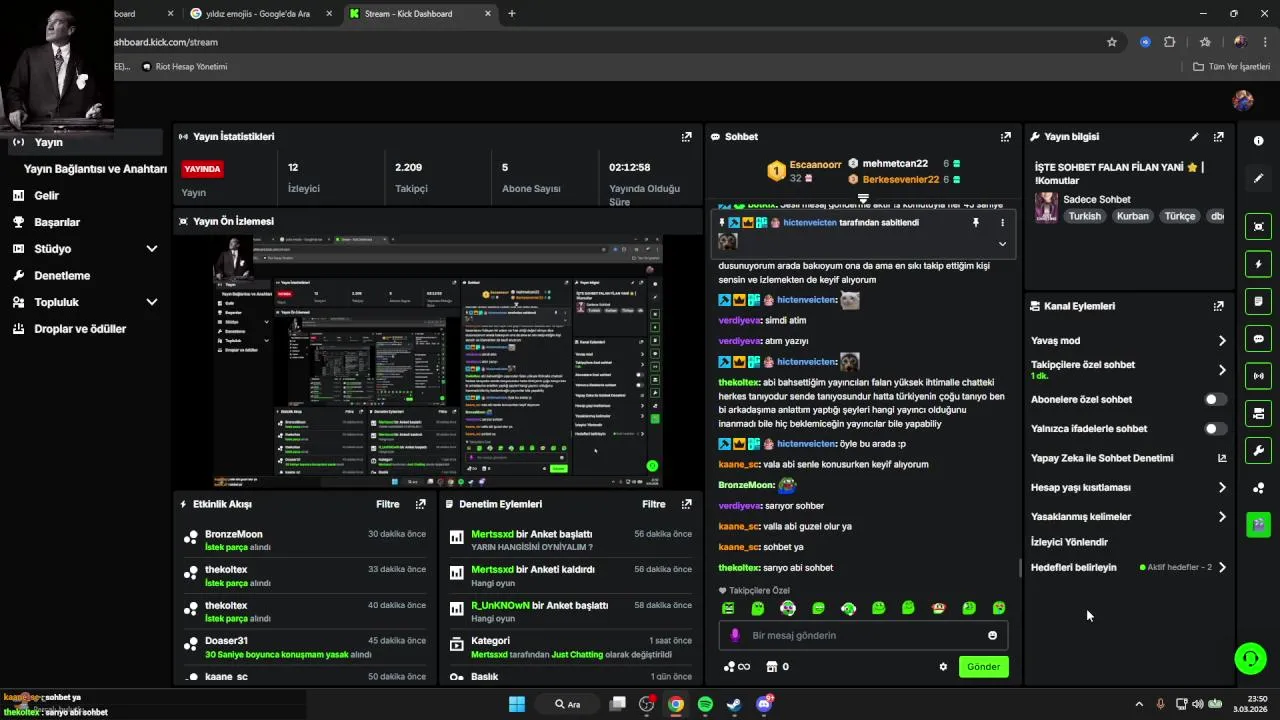Click Filtre in the Etkinlik Akışı panel

point(387,504)
